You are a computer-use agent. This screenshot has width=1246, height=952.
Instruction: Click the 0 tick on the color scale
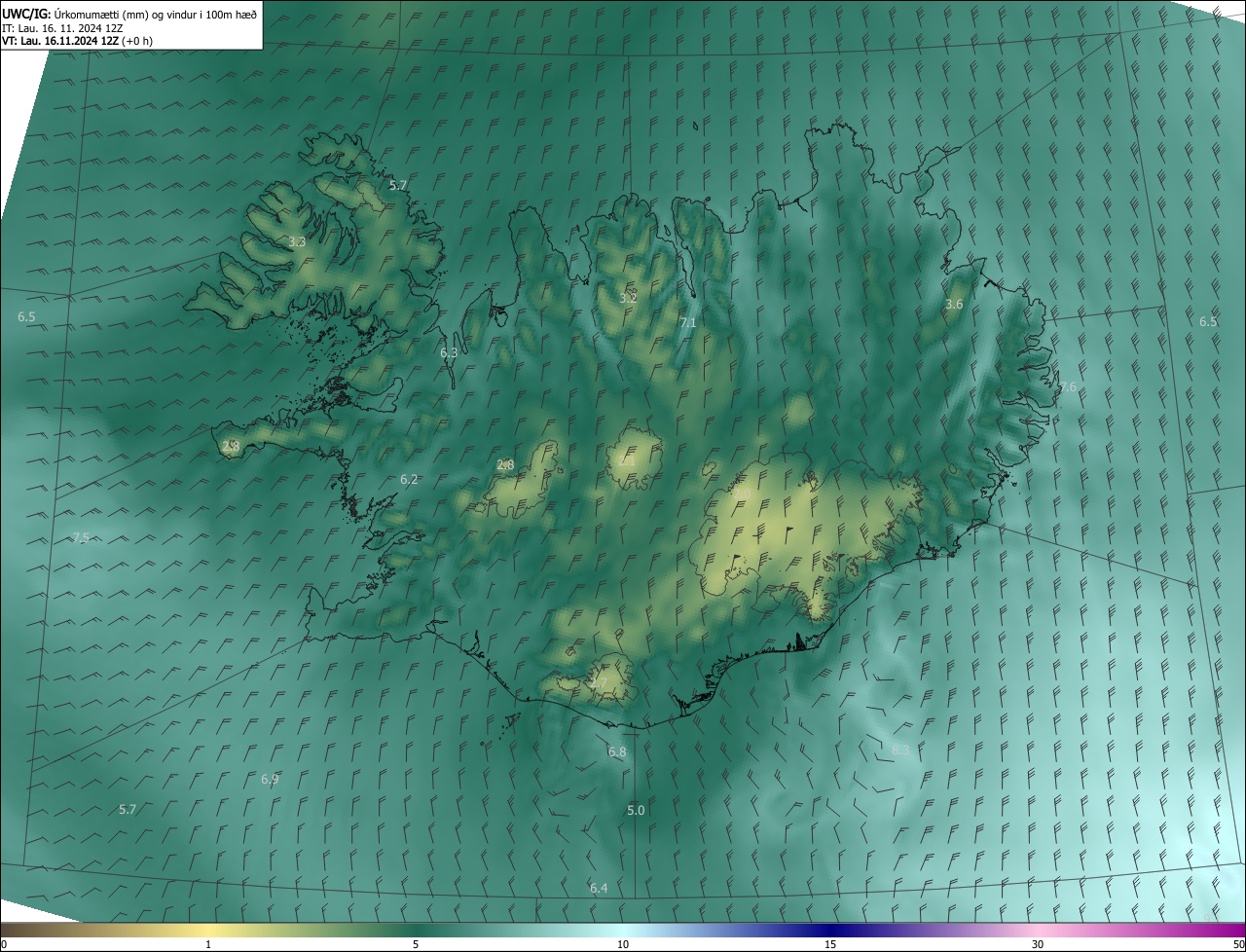(x=4, y=944)
